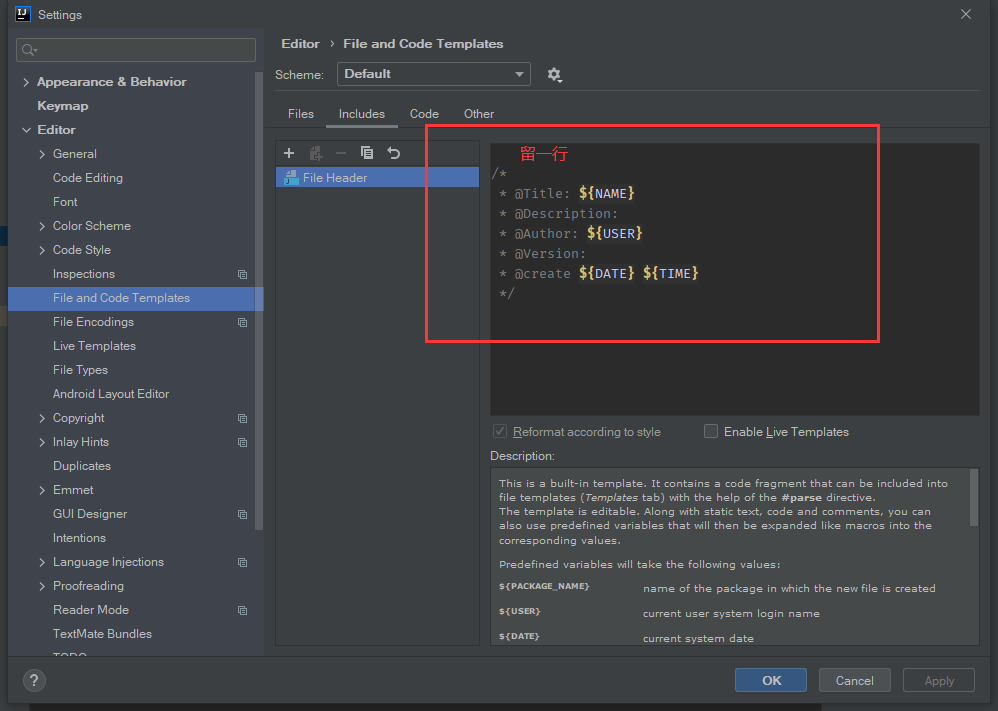Click the @Title ${NAME} line in template editor
This screenshot has width=998, height=711.
[x=567, y=194]
